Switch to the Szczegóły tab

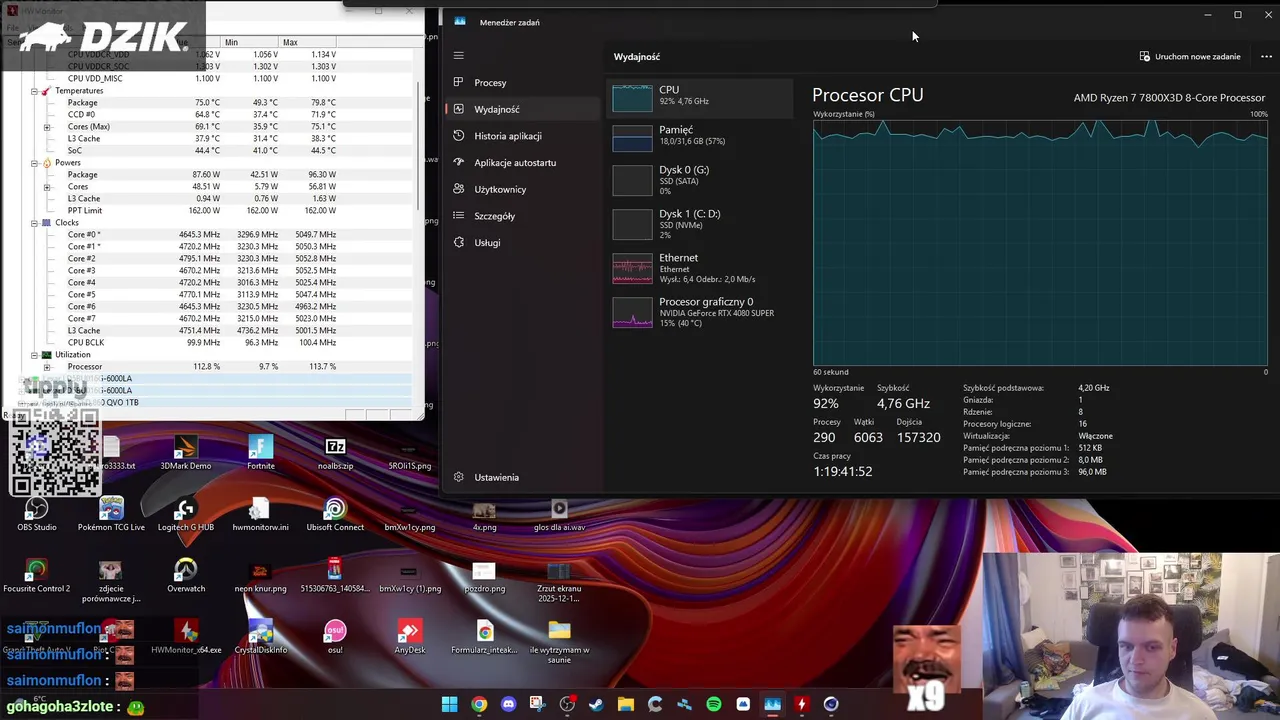pos(522,216)
